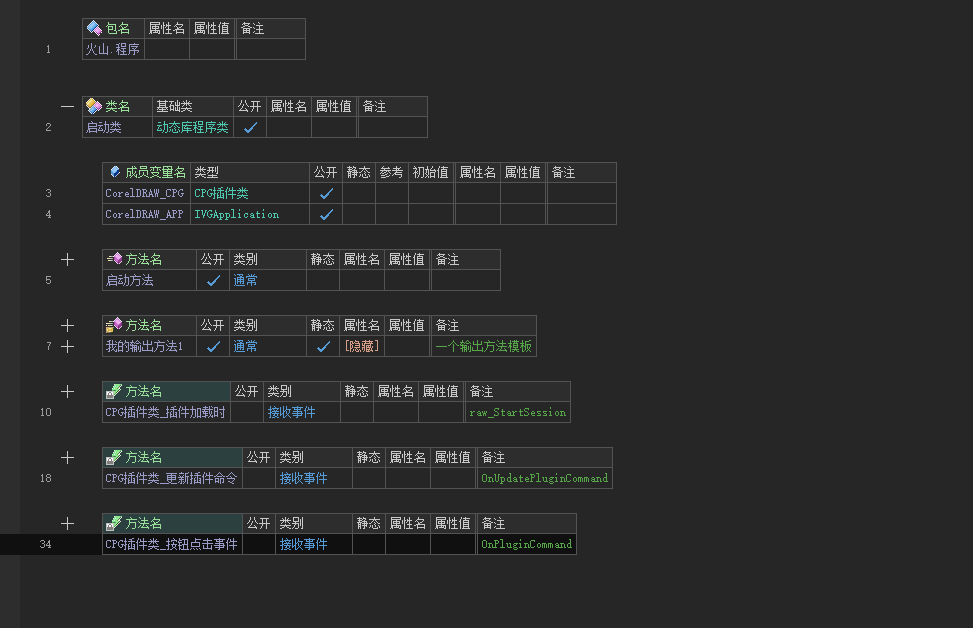
Task: Click the event icon above CPG插件类_按钮点击事件
Action: (x=114, y=523)
